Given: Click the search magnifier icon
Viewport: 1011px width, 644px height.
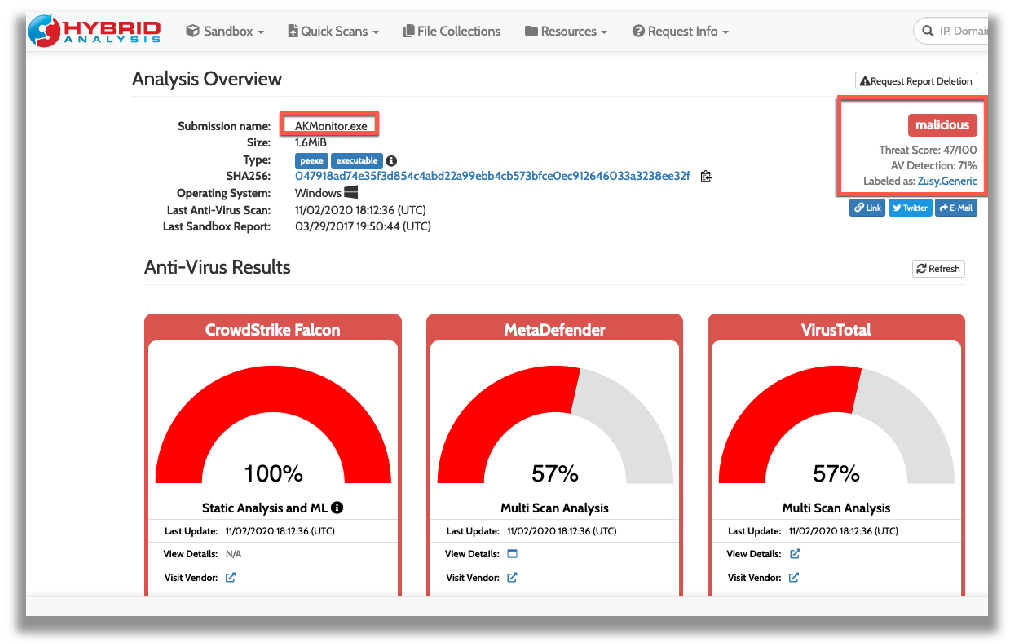Looking at the screenshot, I should coord(928,31).
